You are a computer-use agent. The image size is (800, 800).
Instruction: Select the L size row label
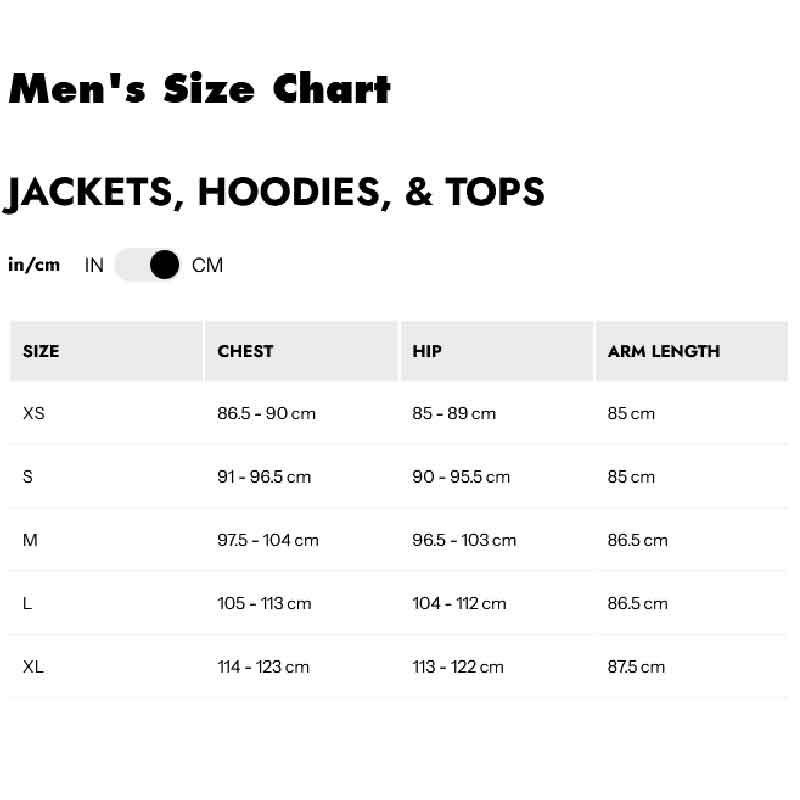coord(27,604)
